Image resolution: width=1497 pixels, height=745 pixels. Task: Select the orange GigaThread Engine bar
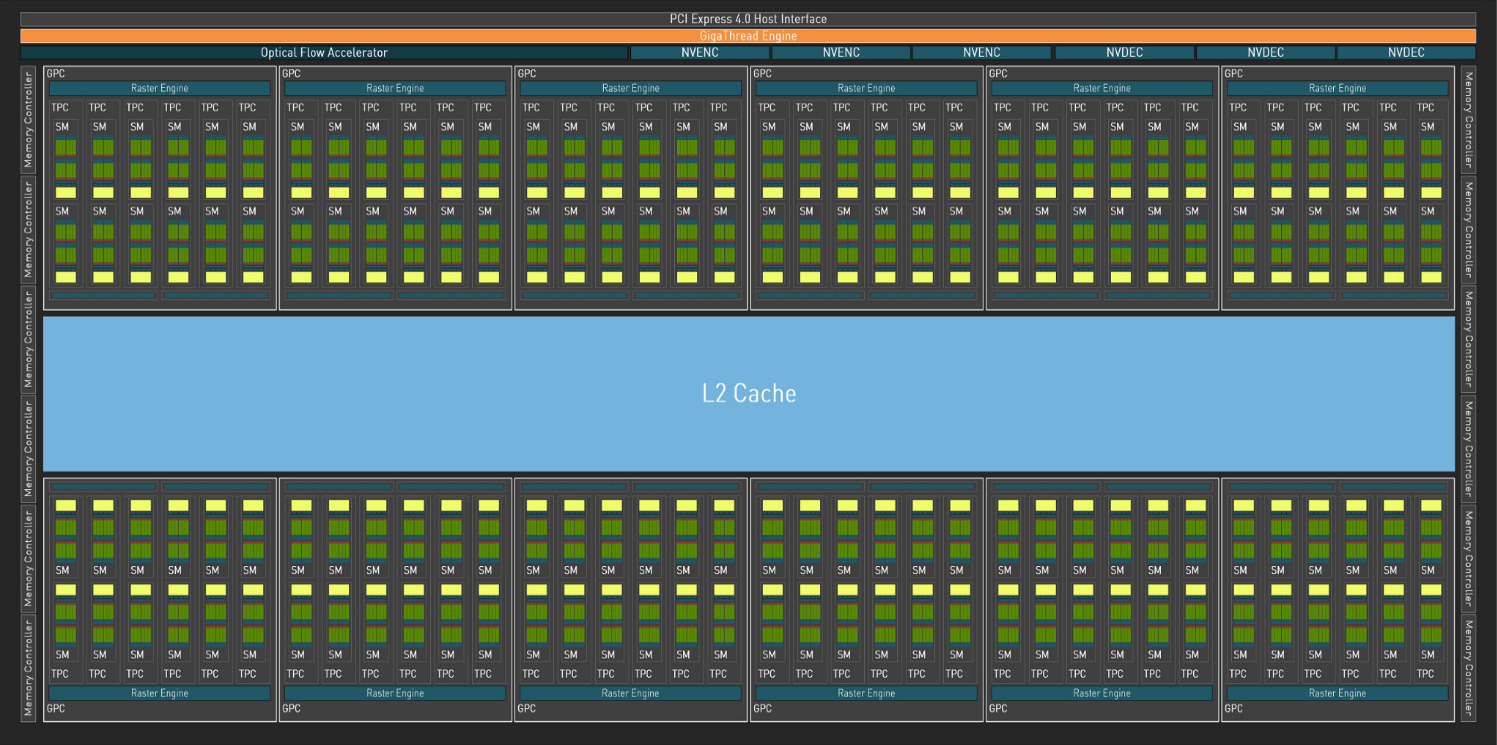[748, 36]
